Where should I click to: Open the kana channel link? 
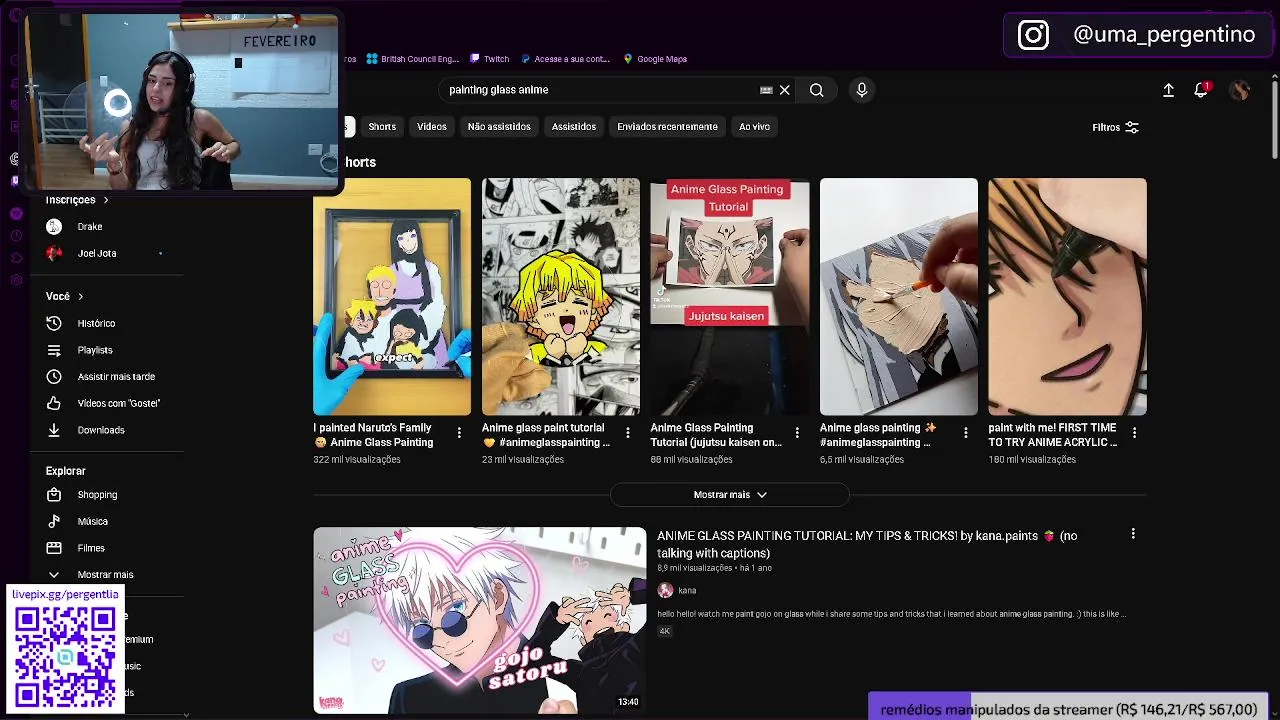[687, 590]
